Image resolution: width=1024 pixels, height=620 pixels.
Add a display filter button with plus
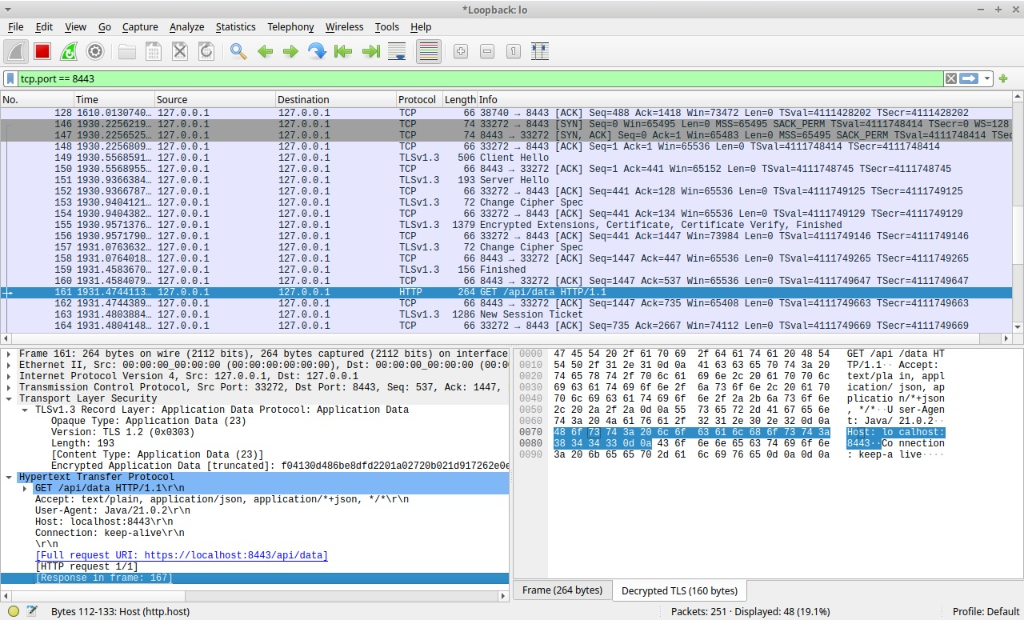(1003, 78)
